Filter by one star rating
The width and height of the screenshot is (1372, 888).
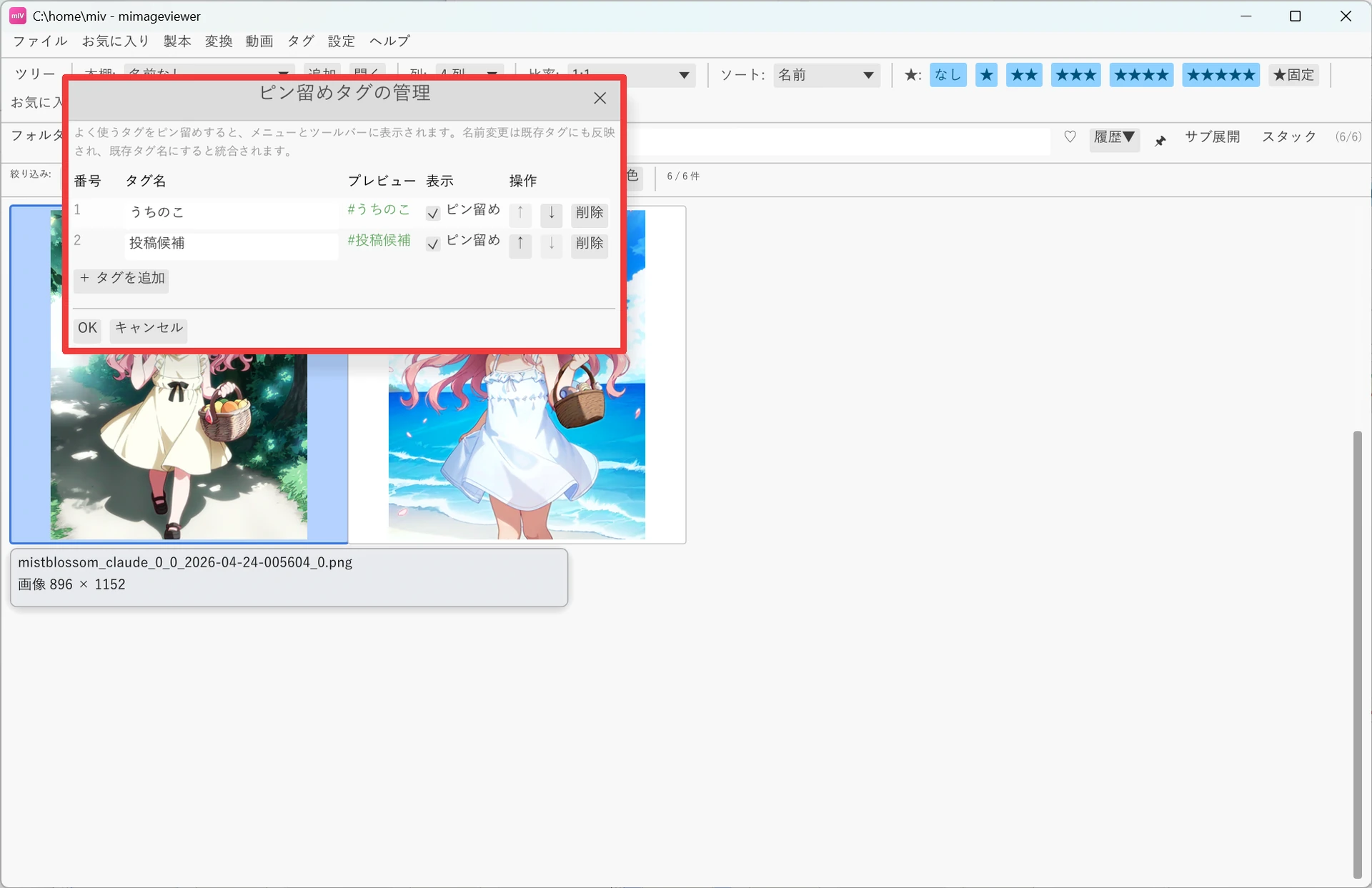coord(986,75)
